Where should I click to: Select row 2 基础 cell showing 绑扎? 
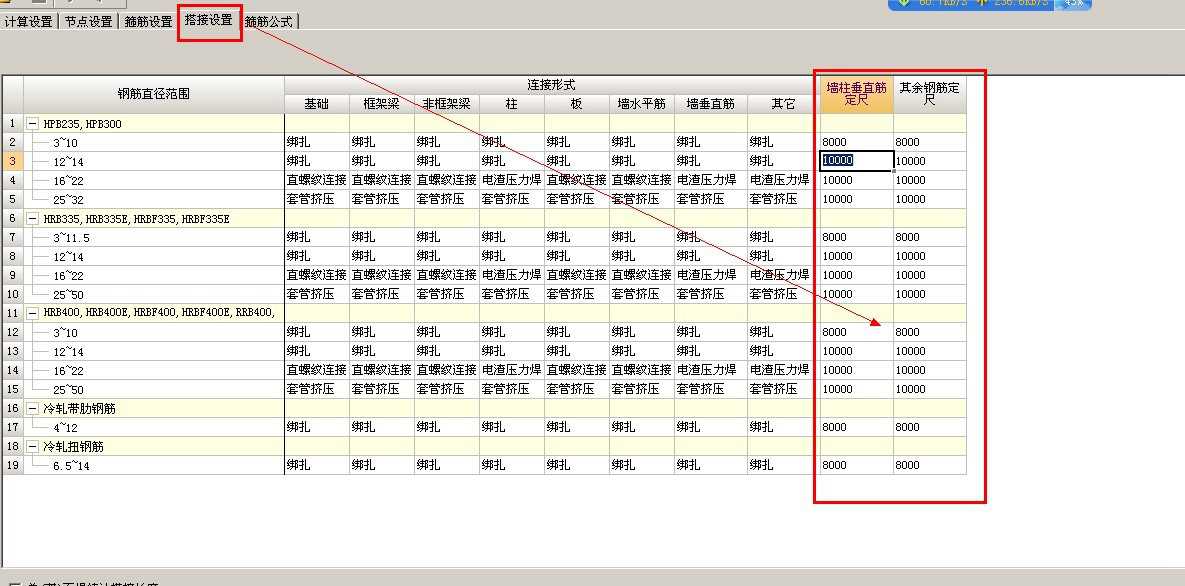[x=317, y=142]
